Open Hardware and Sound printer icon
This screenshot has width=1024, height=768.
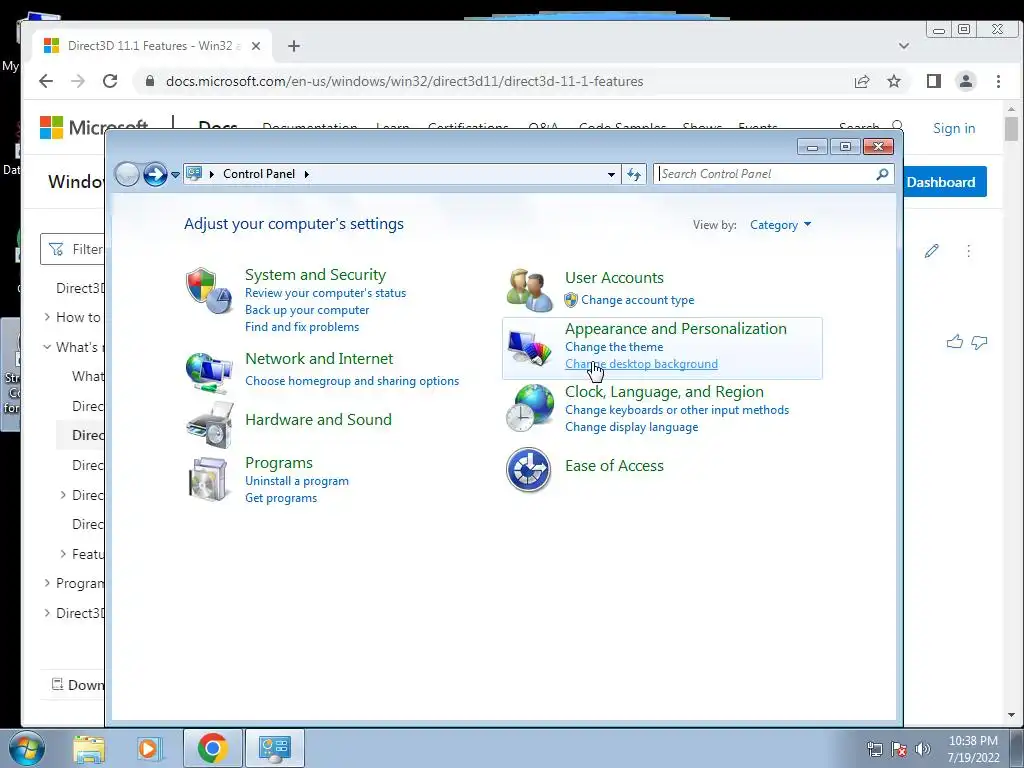[x=210, y=424]
